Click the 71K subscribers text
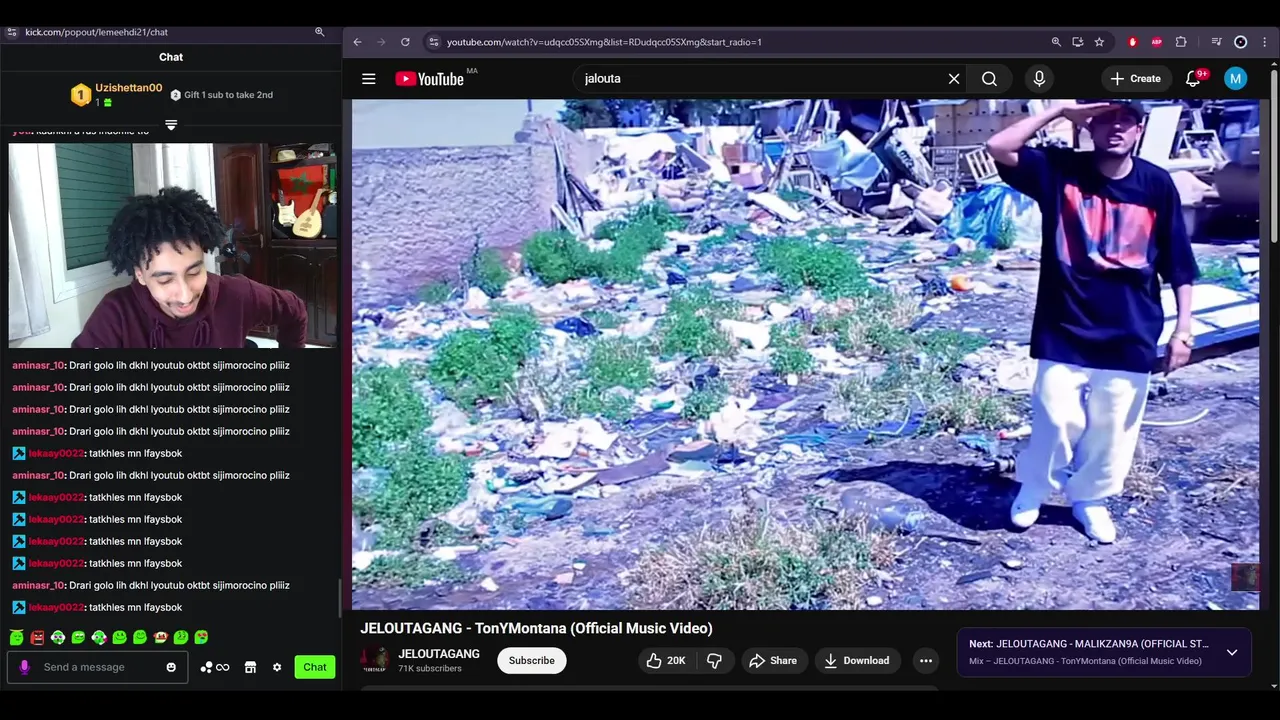The width and height of the screenshot is (1280, 720). pyautogui.click(x=430, y=669)
